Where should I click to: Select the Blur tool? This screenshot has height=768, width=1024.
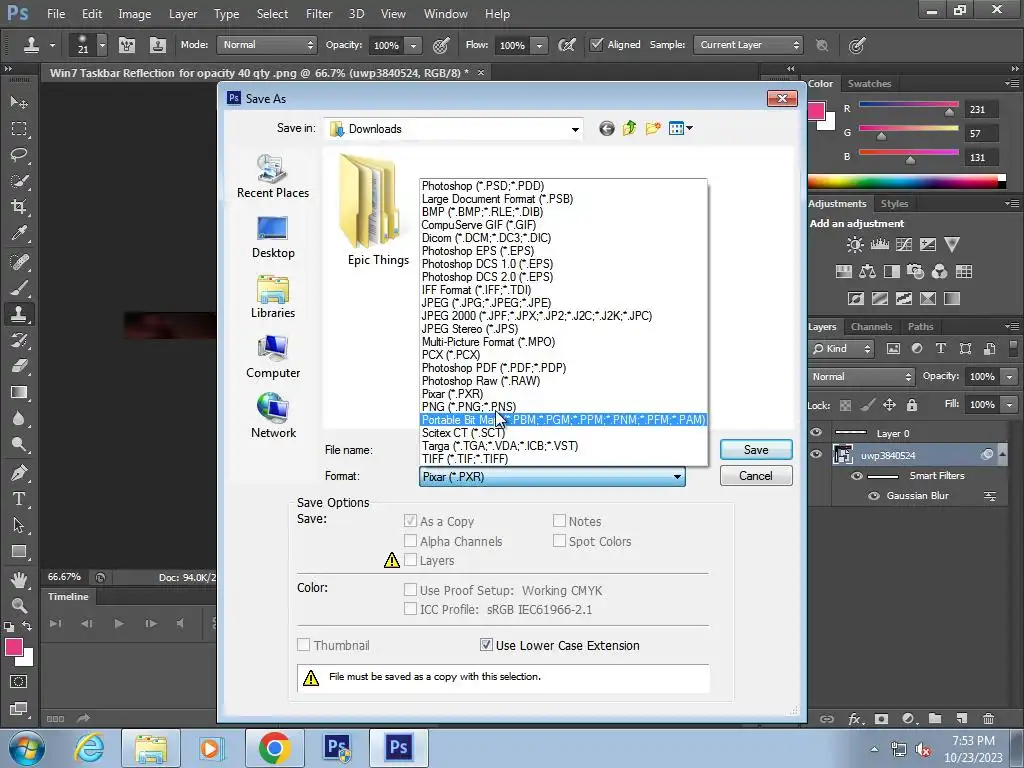point(19,419)
